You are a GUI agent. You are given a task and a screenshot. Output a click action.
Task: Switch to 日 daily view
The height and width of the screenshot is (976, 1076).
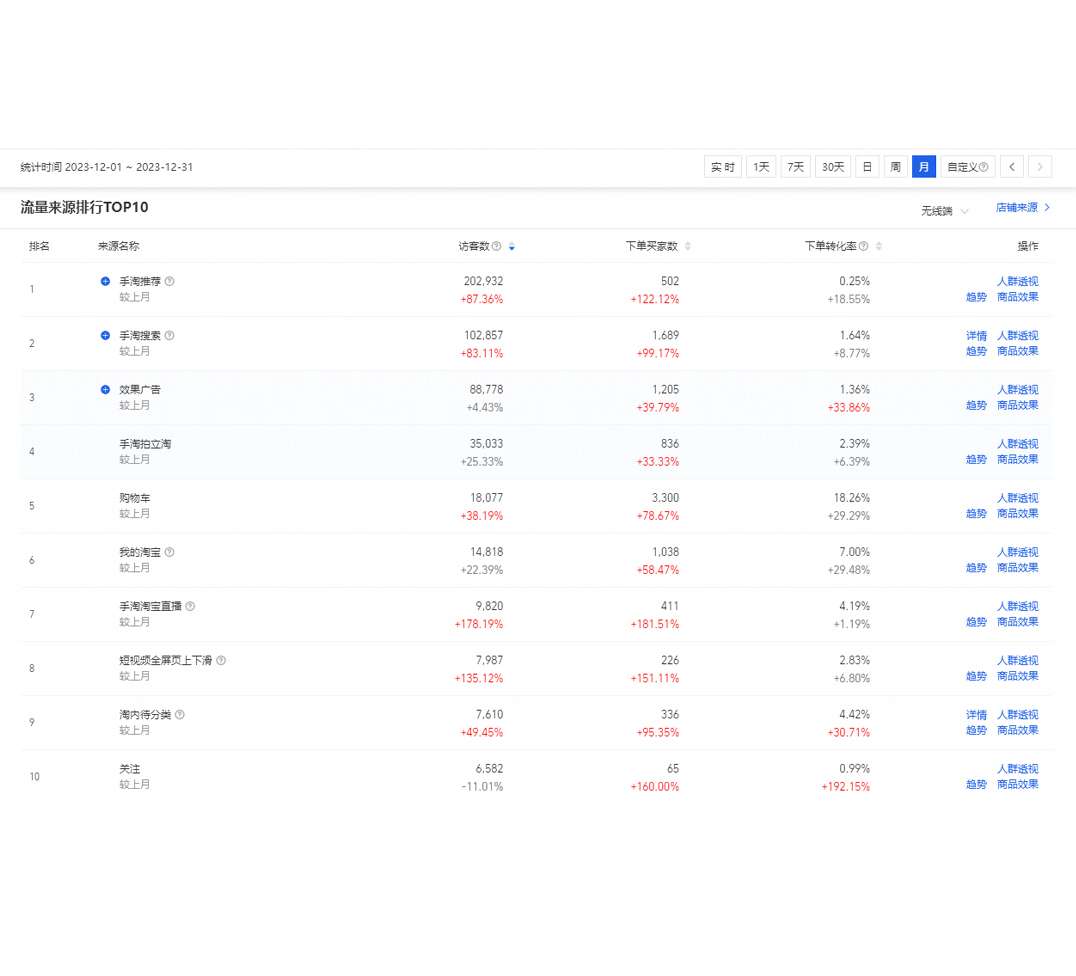pyautogui.click(x=867, y=167)
